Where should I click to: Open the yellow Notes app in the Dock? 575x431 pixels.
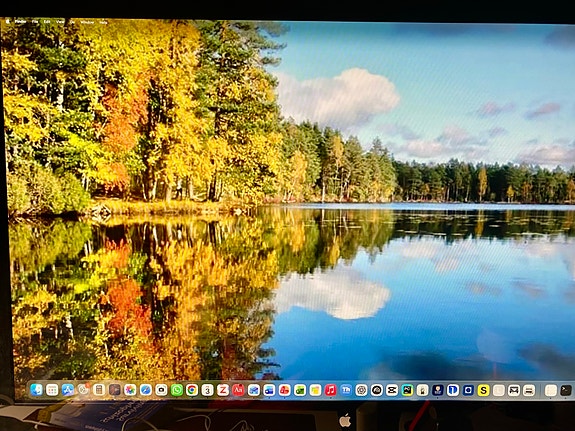(315, 390)
